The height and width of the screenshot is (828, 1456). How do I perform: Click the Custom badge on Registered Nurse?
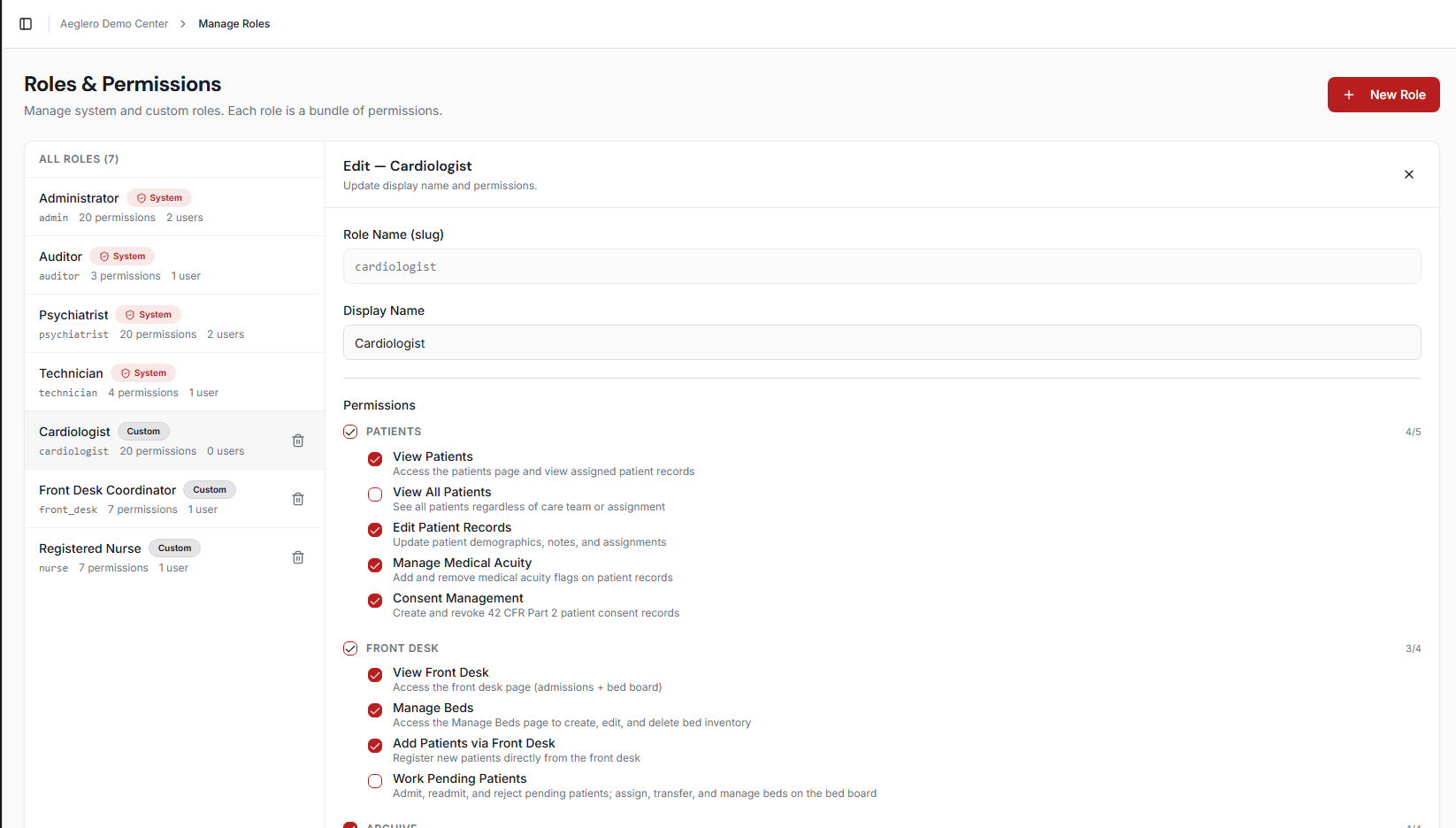tap(174, 548)
